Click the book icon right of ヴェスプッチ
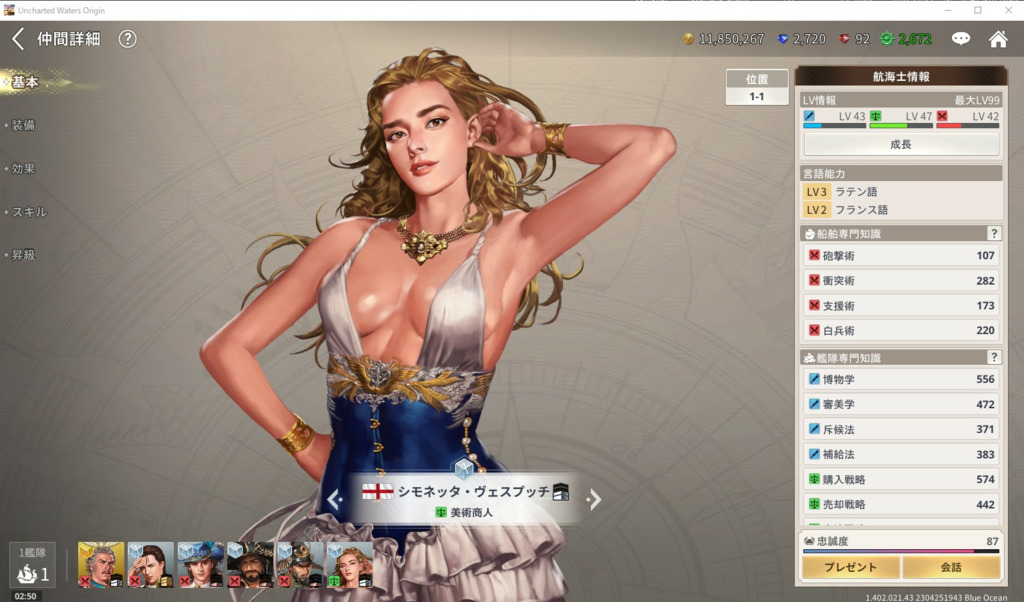Viewport: 1024px width, 602px height. pos(561,492)
